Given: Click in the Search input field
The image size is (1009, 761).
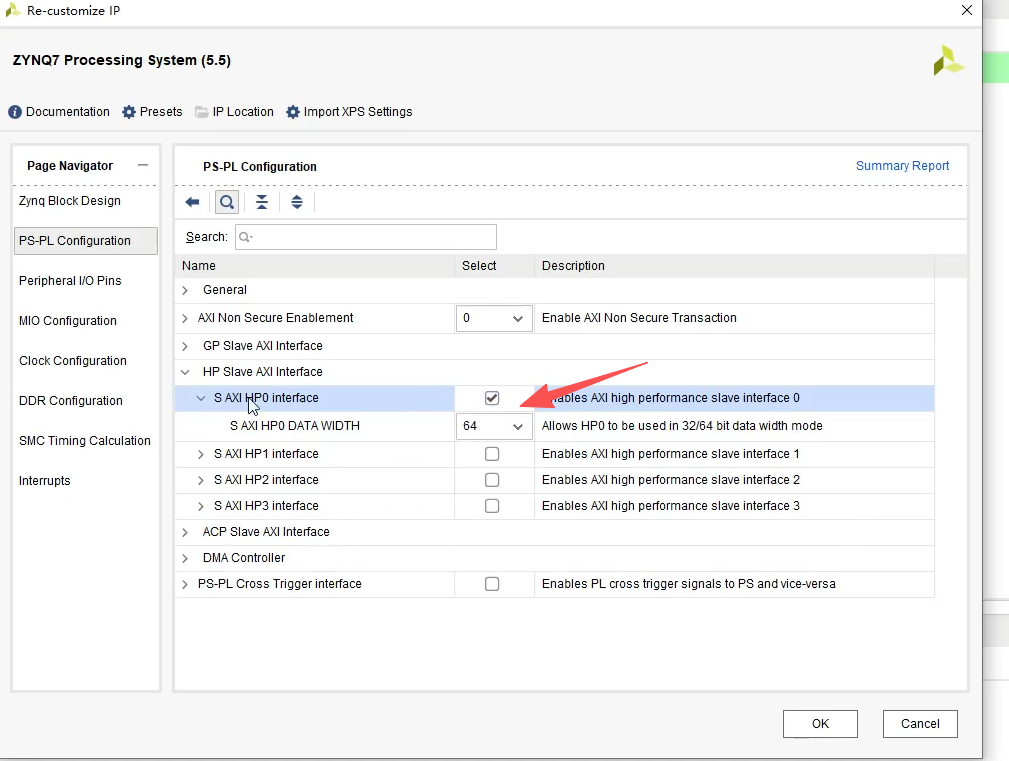Looking at the screenshot, I should tap(366, 237).
